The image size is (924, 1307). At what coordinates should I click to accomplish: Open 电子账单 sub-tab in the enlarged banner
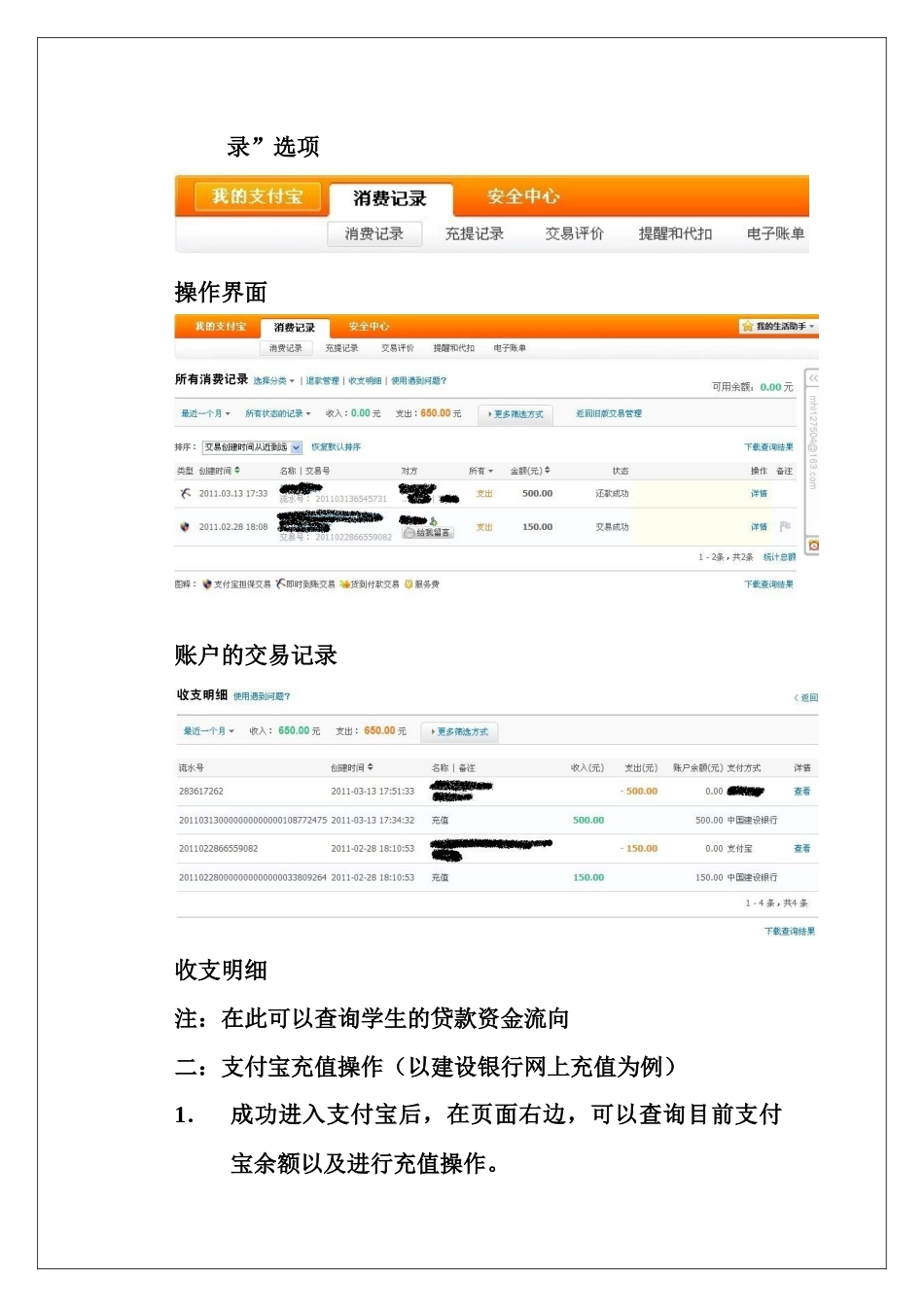click(x=775, y=234)
